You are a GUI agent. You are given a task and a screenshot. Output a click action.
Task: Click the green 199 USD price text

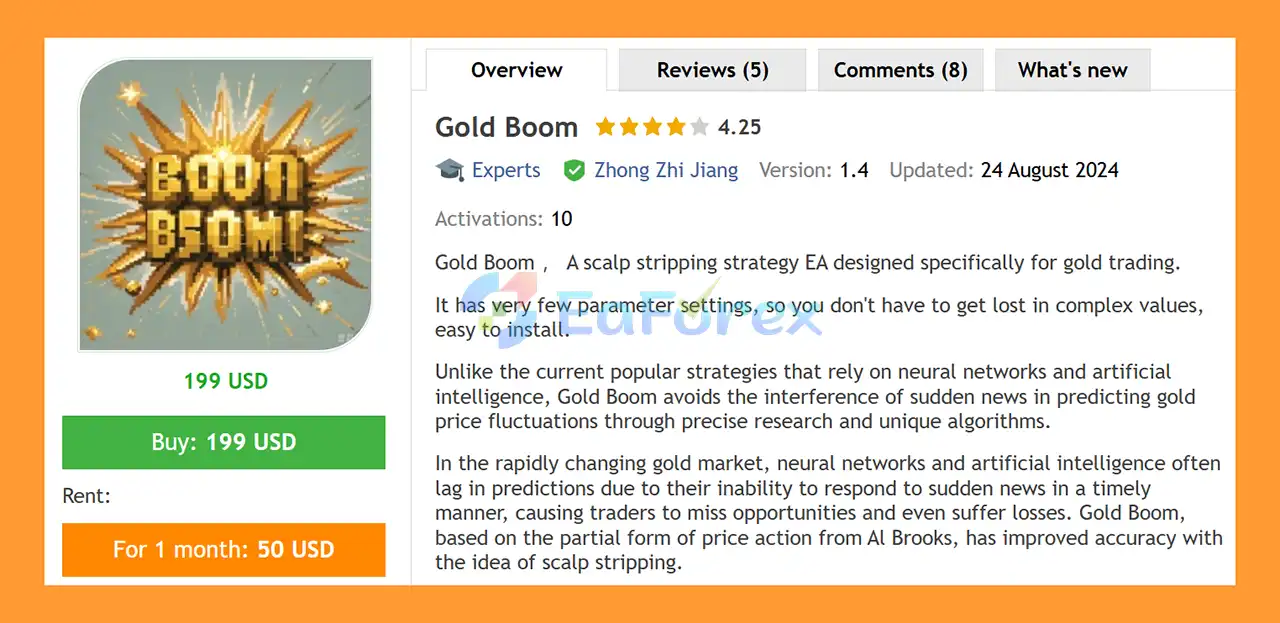226,381
